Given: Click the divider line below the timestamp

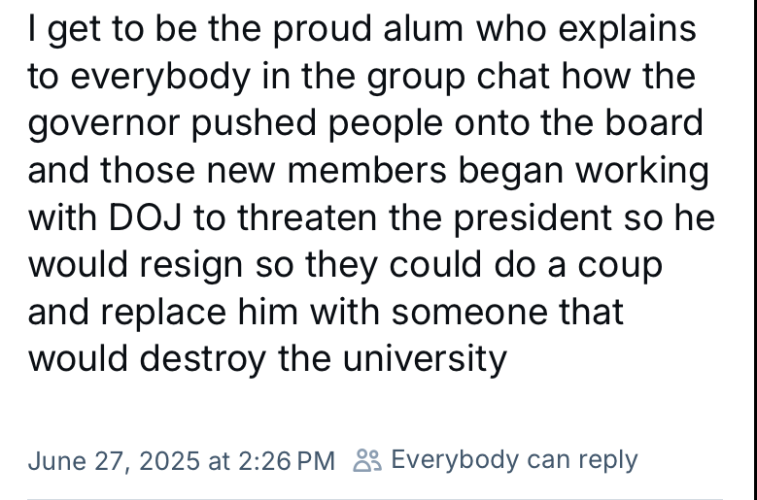Looking at the screenshot, I should click(x=375, y=499).
